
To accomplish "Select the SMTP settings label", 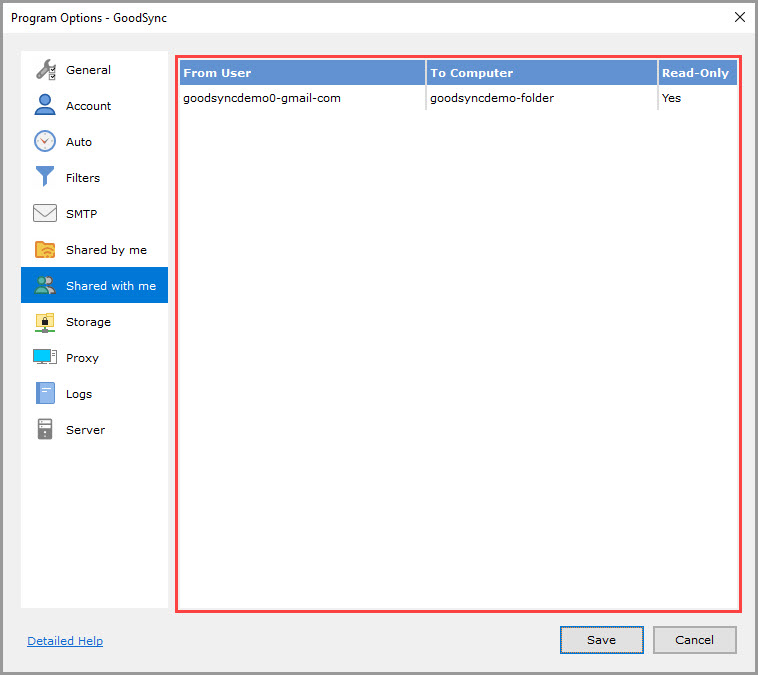I will [x=81, y=214].
